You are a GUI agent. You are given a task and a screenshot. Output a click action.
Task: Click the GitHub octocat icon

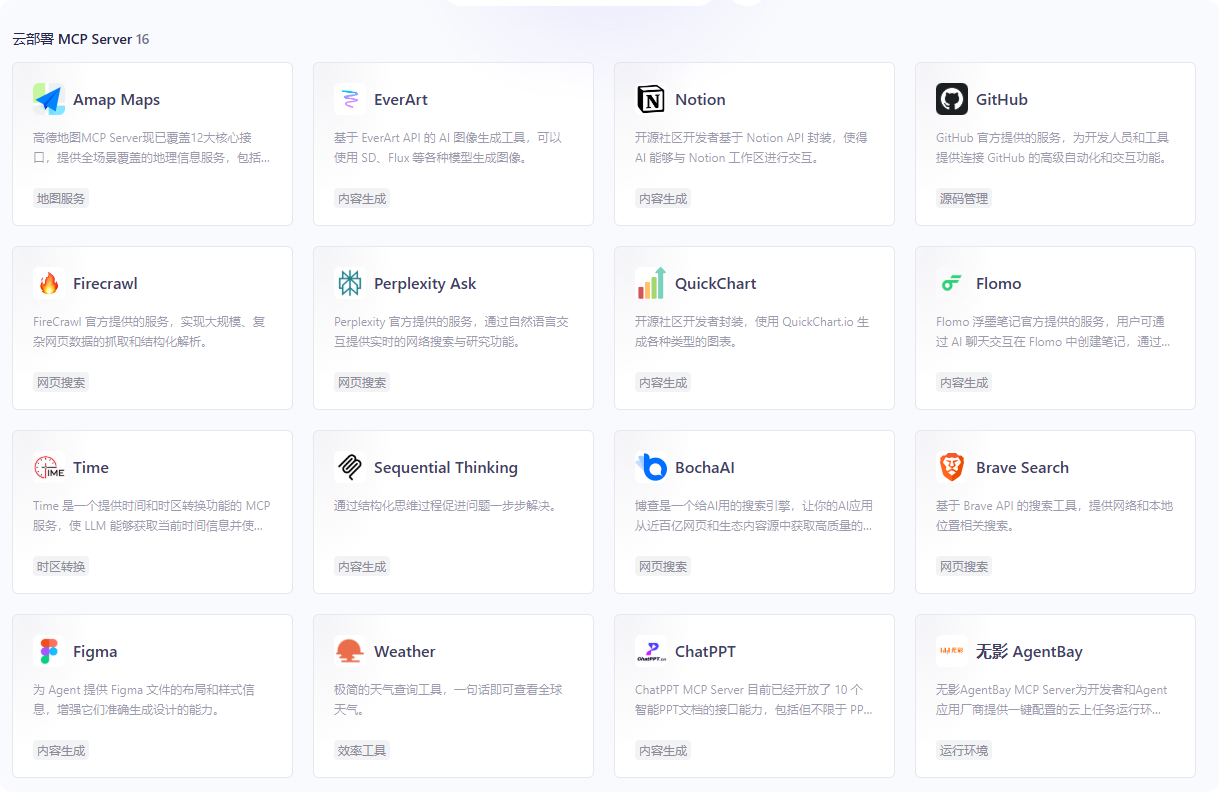[x=952, y=99]
